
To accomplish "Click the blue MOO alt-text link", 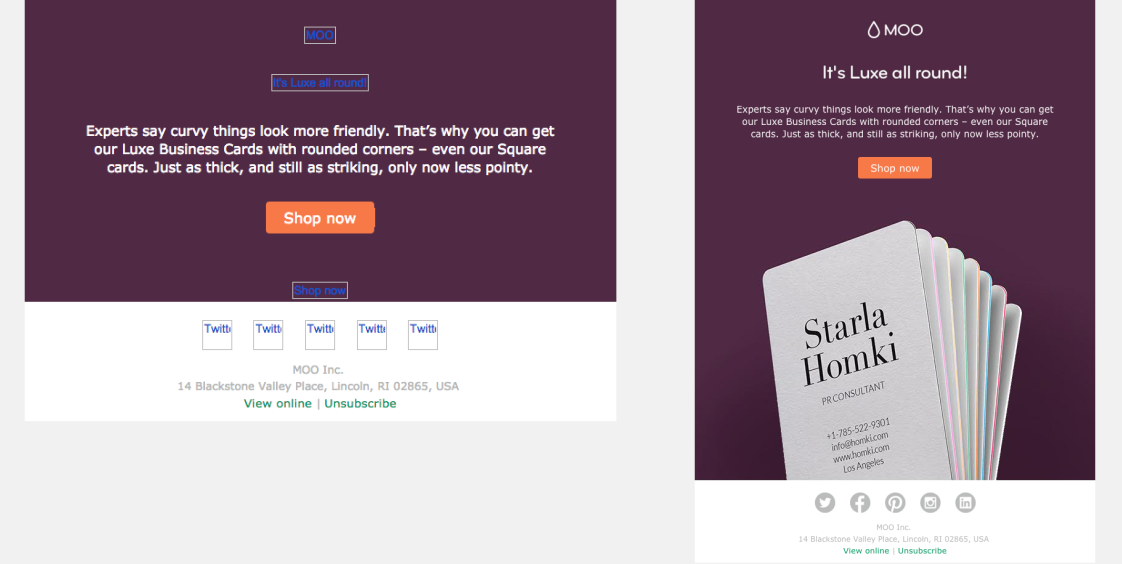I will click(x=320, y=36).
